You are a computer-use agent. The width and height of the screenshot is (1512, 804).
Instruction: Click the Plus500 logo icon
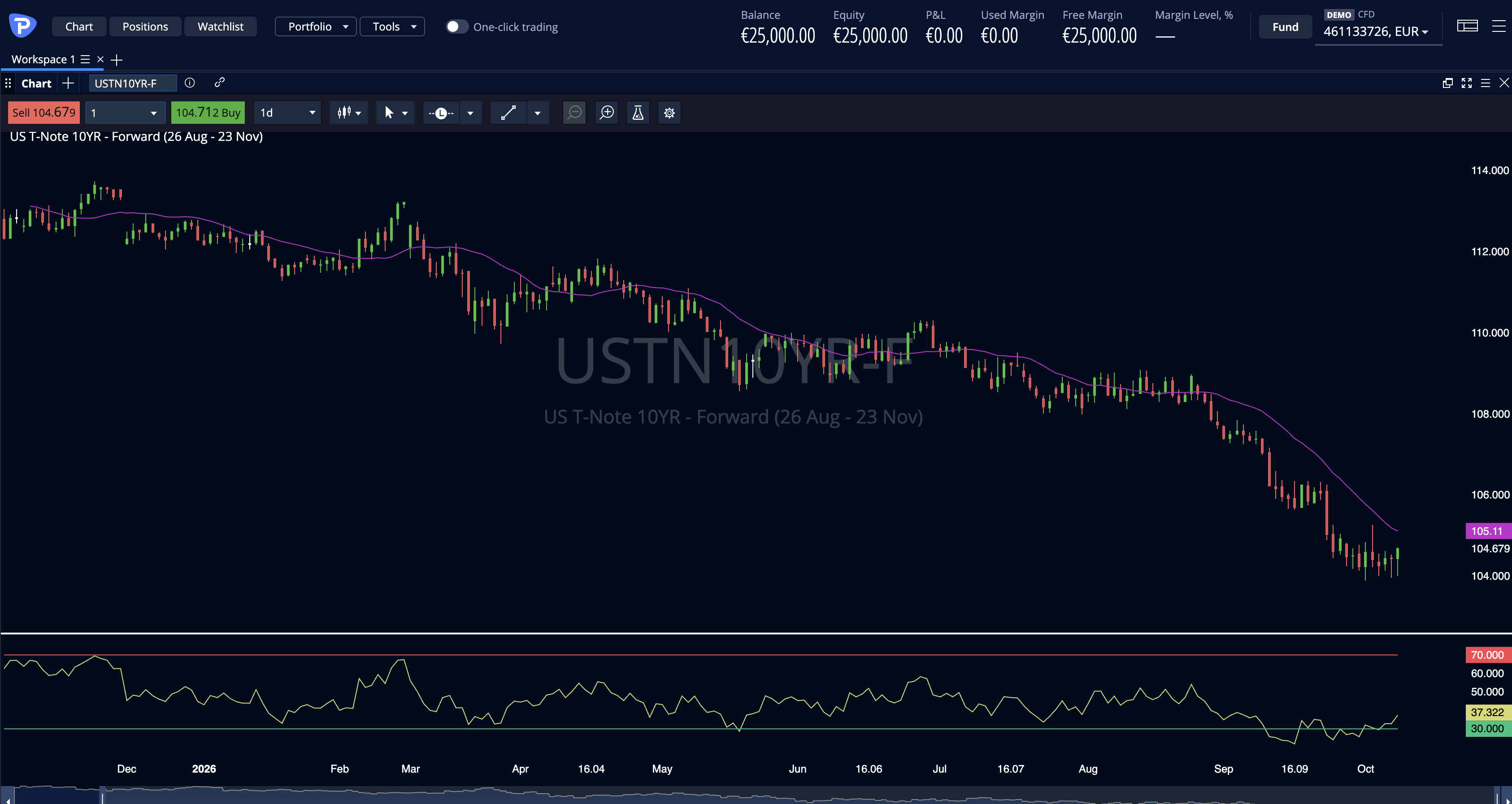(23, 26)
